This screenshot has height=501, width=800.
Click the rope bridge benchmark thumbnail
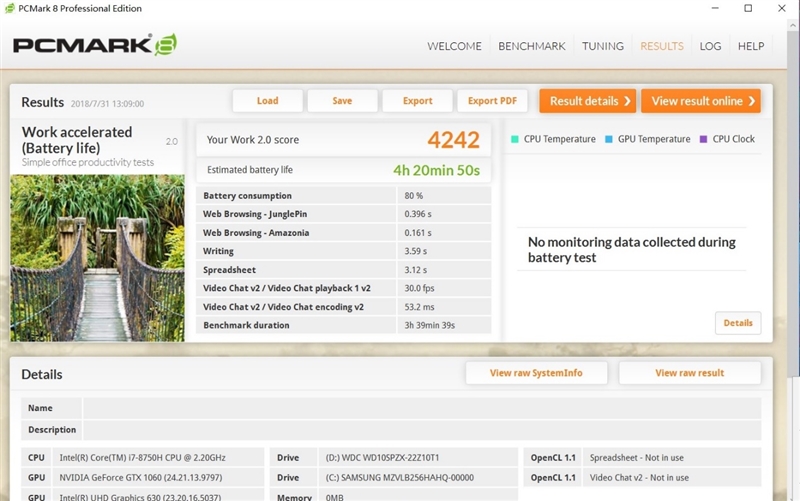click(97, 258)
